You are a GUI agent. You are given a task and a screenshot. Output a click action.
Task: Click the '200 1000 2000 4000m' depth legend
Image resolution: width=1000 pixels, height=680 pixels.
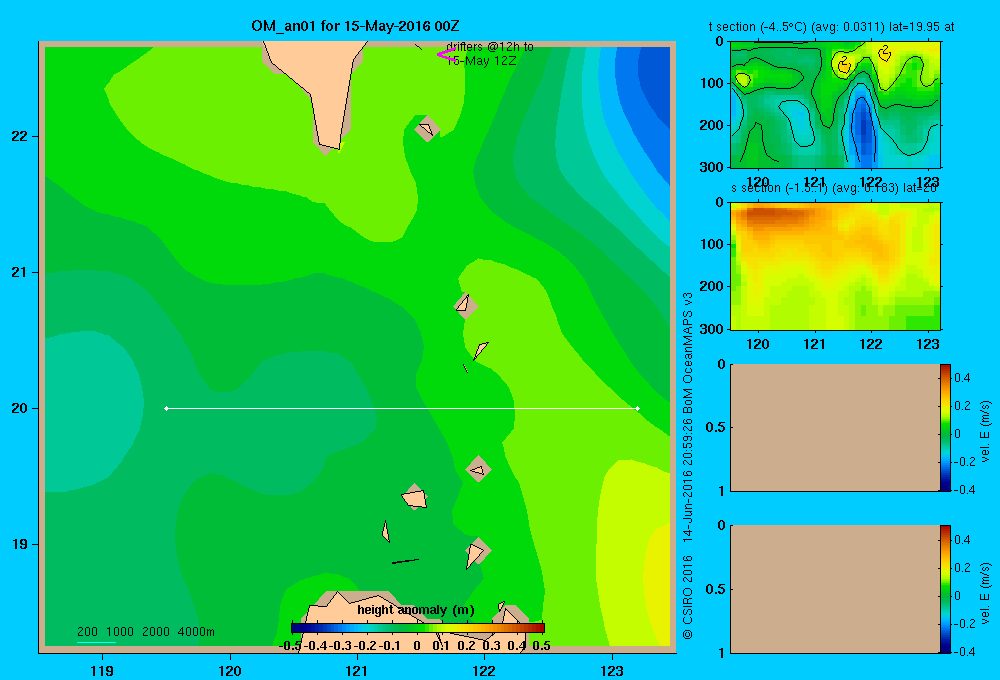pyautogui.click(x=146, y=632)
